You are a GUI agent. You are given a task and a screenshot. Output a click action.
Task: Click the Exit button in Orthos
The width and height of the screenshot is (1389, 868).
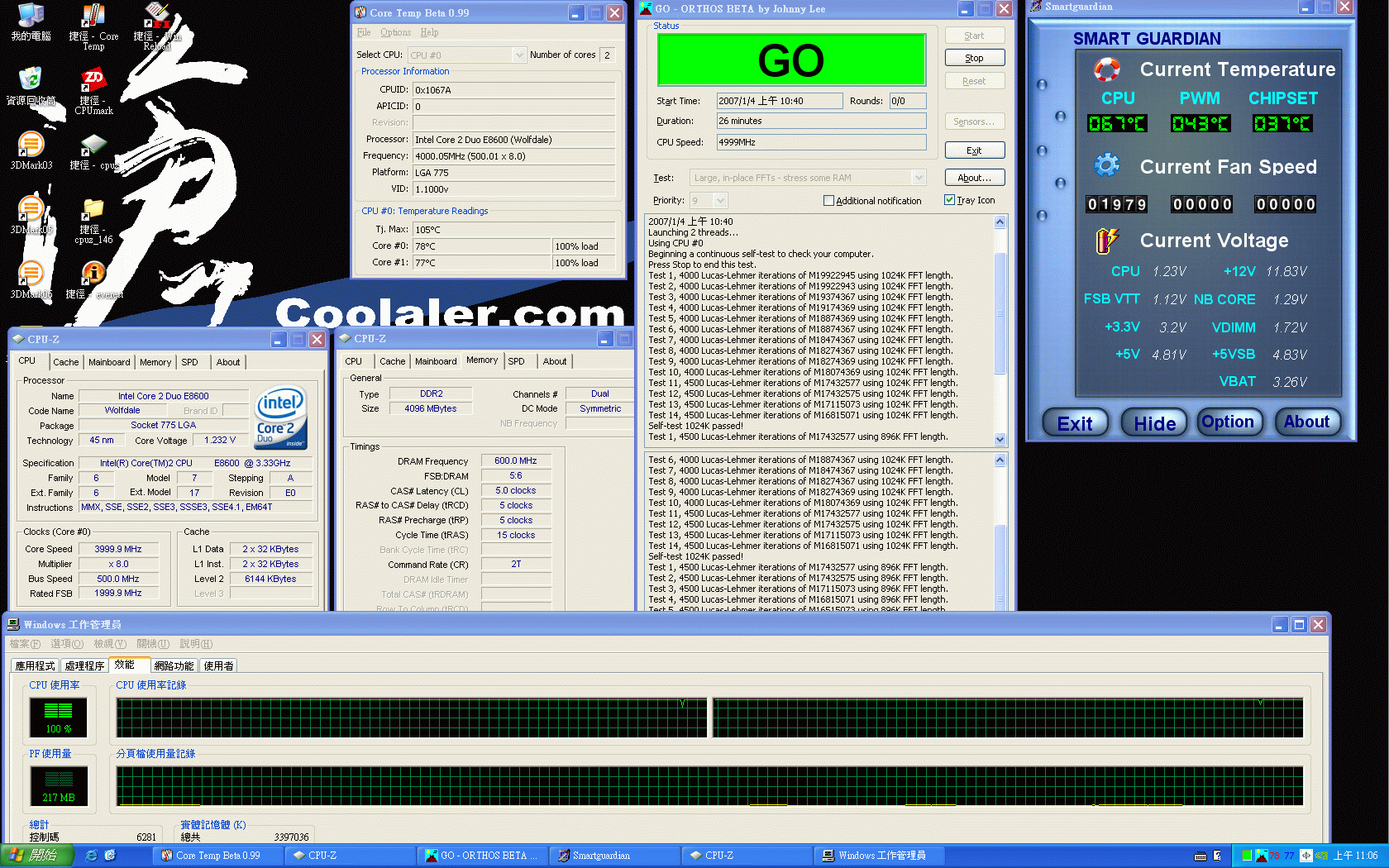[975, 150]
